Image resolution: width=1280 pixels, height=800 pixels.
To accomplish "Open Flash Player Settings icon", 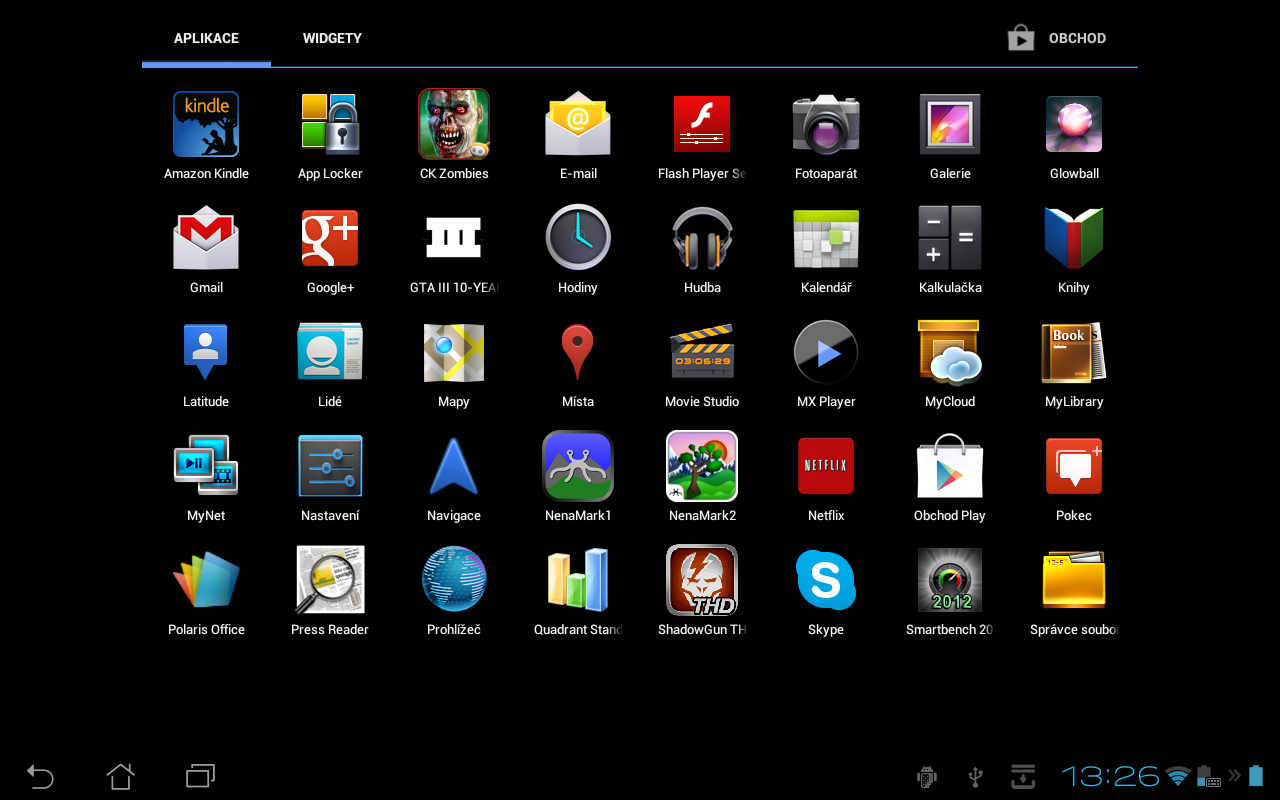I will [702, 125].
